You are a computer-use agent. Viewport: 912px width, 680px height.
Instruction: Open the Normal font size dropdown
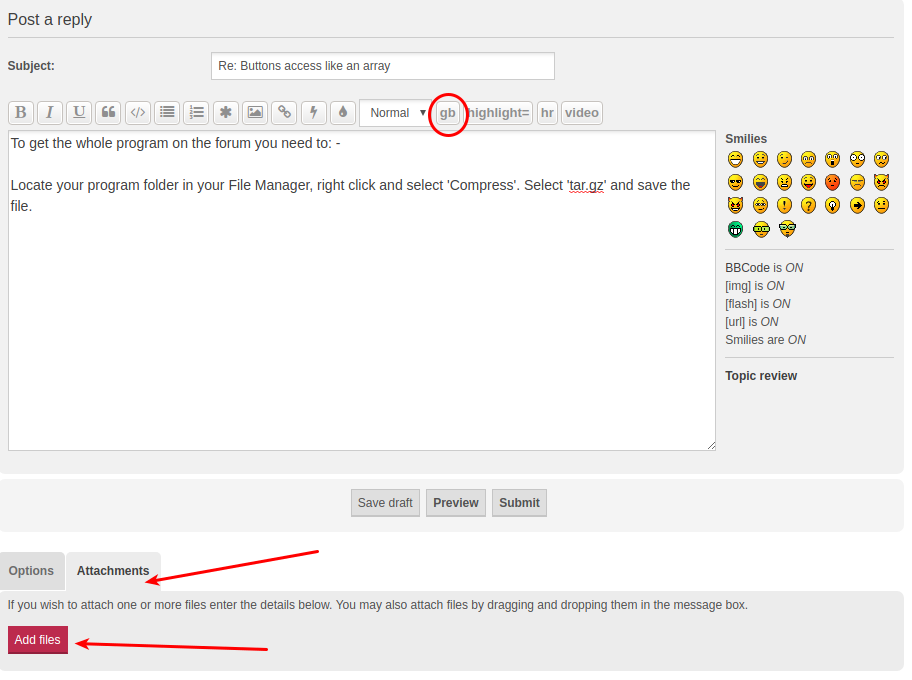click(397, 113)
